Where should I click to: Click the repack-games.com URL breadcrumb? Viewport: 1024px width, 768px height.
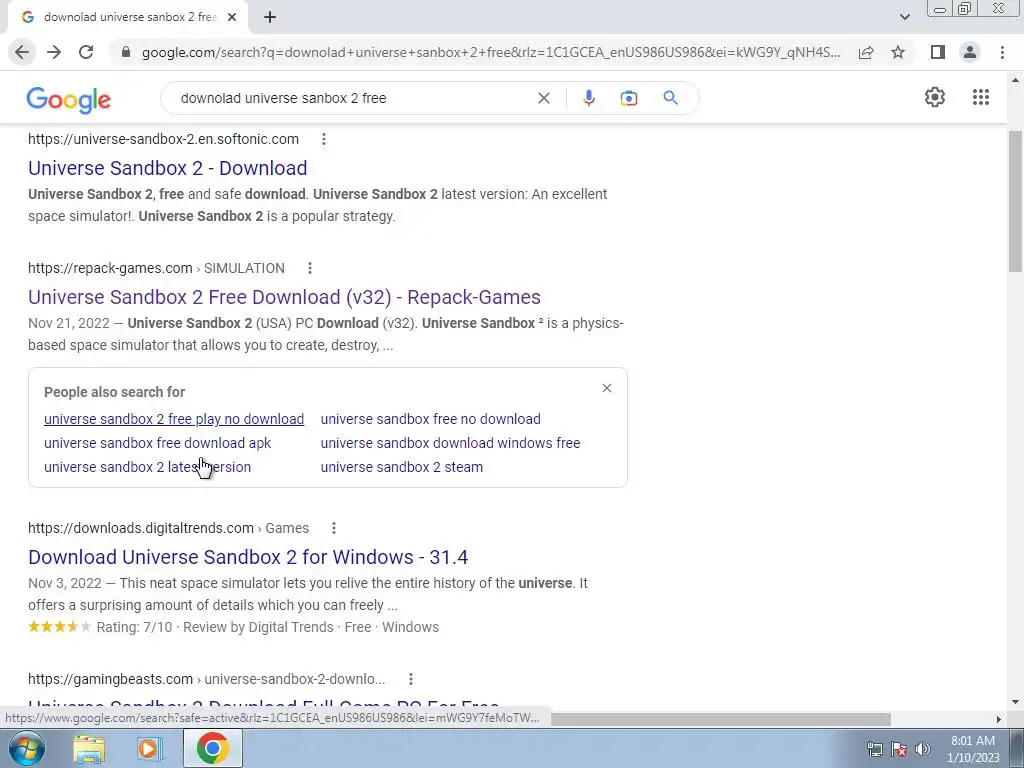[x=156, y=268]
